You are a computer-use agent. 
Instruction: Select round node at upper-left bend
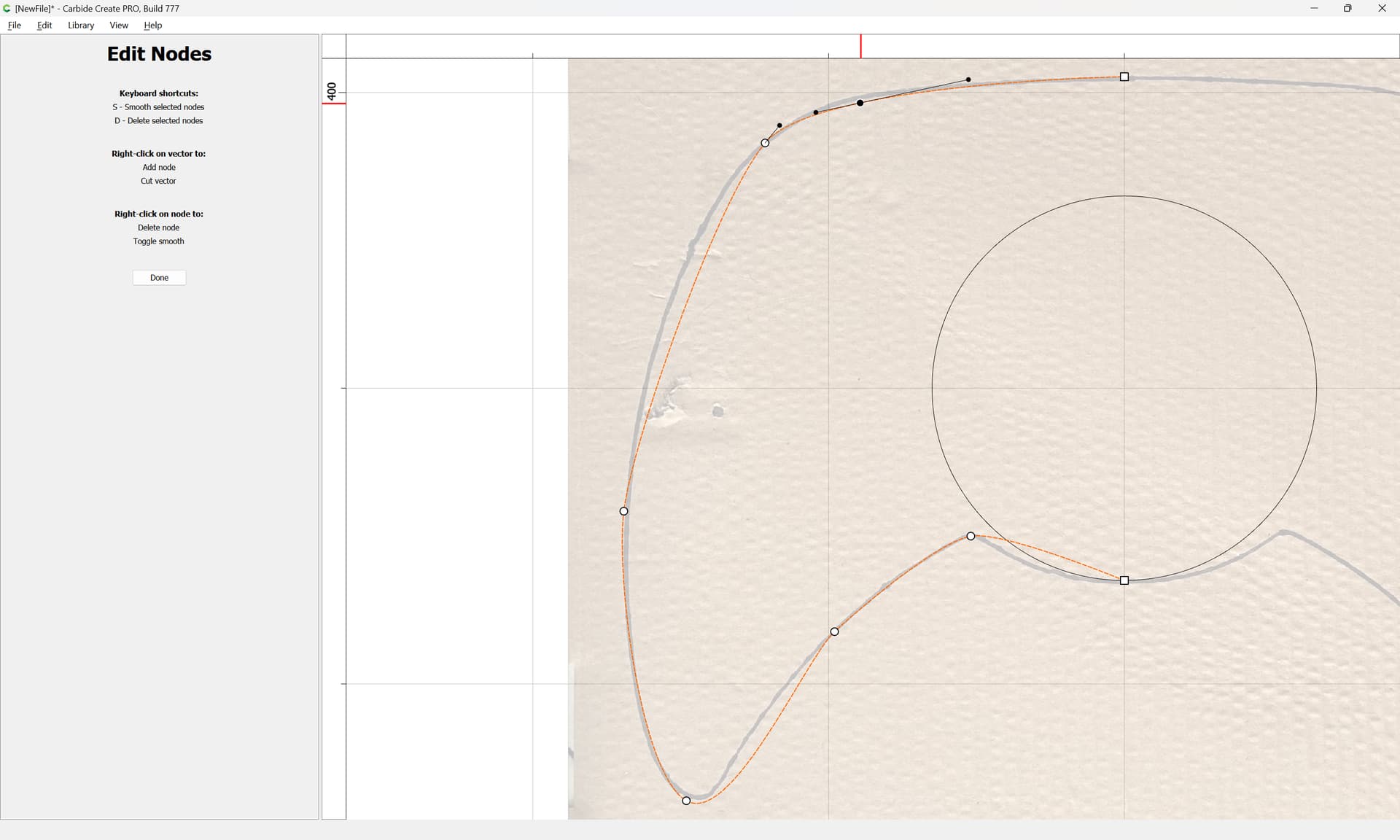(765, 143)
